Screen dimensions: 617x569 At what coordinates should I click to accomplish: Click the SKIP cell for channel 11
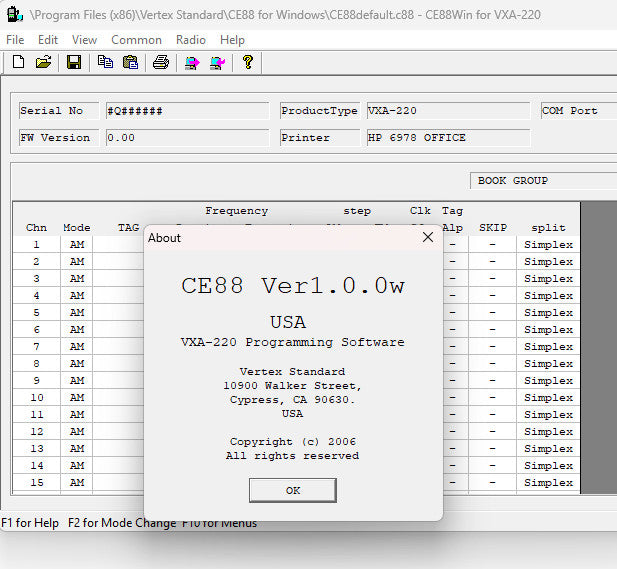point(492,415)
